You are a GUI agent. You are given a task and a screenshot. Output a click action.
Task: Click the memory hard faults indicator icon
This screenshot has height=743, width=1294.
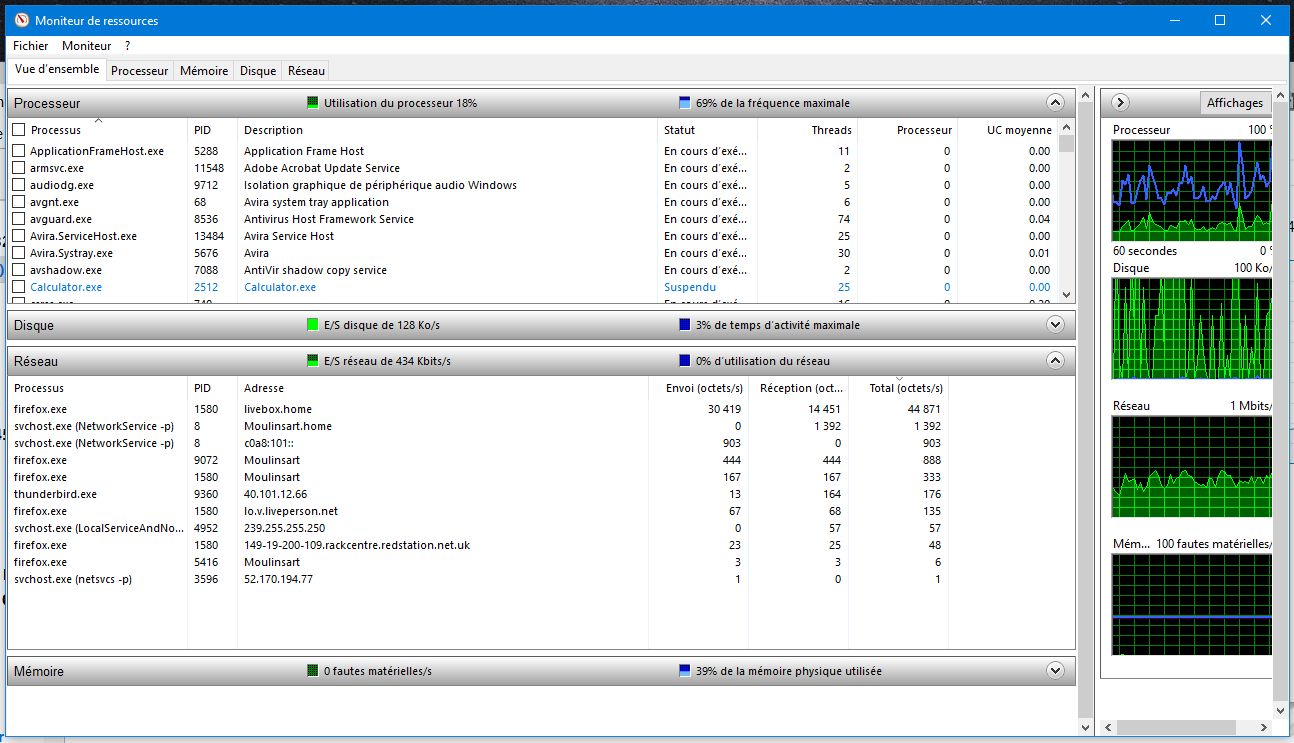(312, 671)
